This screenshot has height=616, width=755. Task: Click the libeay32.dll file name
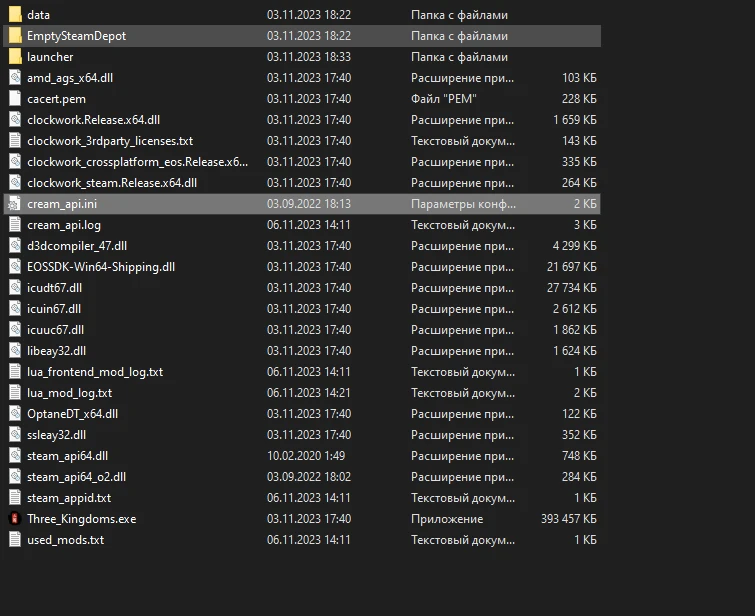click(56, 351)
